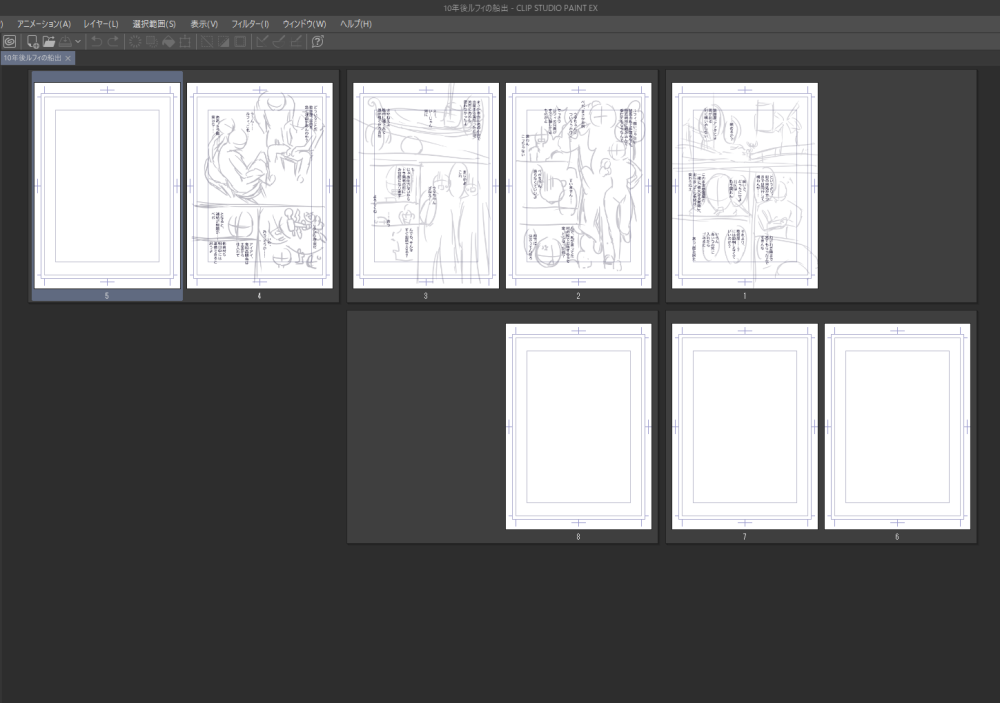
Task: Open the フィルター(I) menu
Action: (x=250, y=24)
